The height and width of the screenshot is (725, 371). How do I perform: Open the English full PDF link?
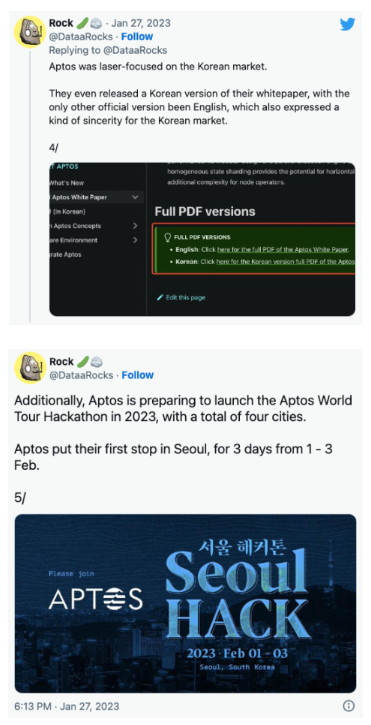[x=282, y=250]
